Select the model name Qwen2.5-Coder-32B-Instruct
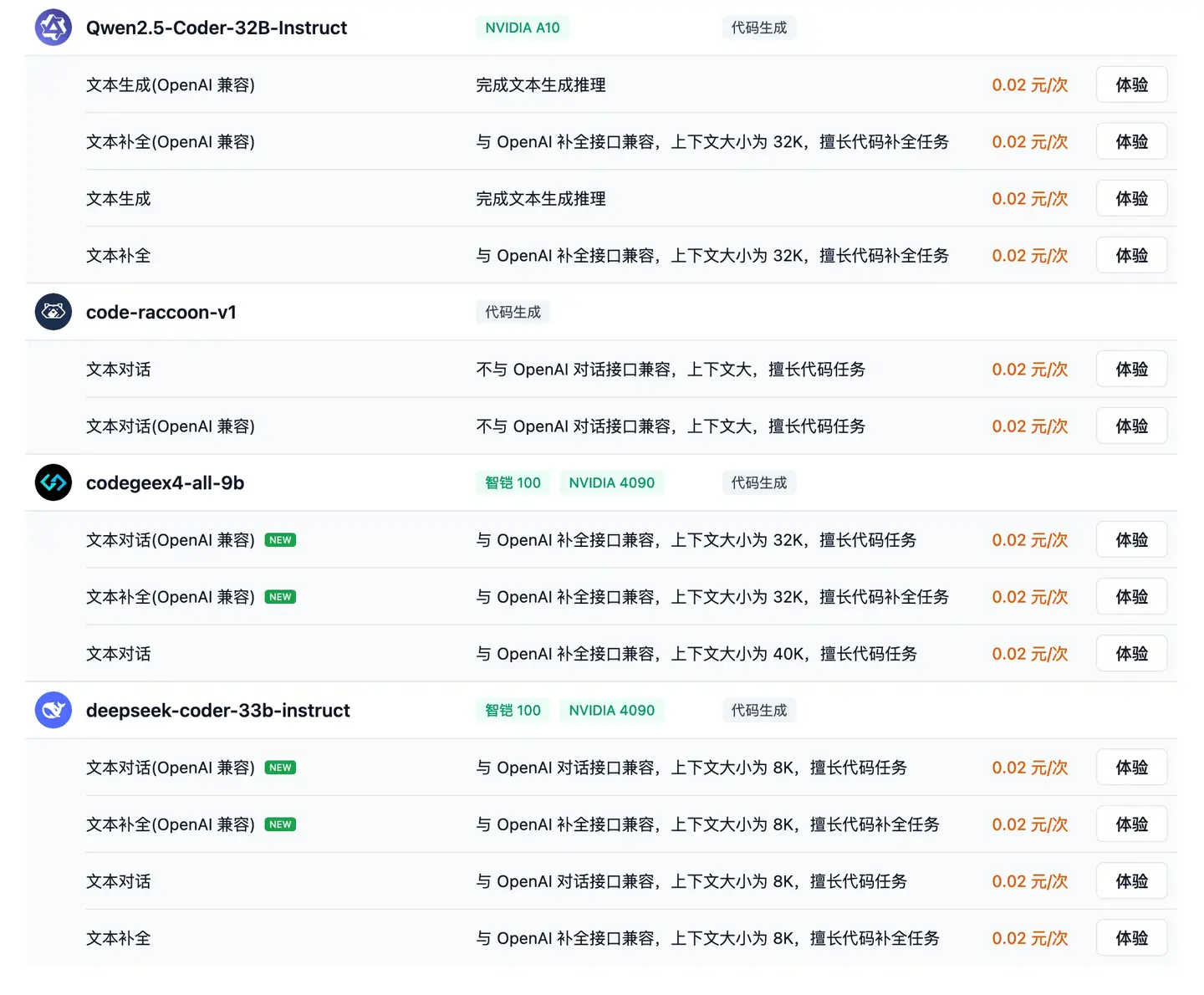 coord(217,28)
